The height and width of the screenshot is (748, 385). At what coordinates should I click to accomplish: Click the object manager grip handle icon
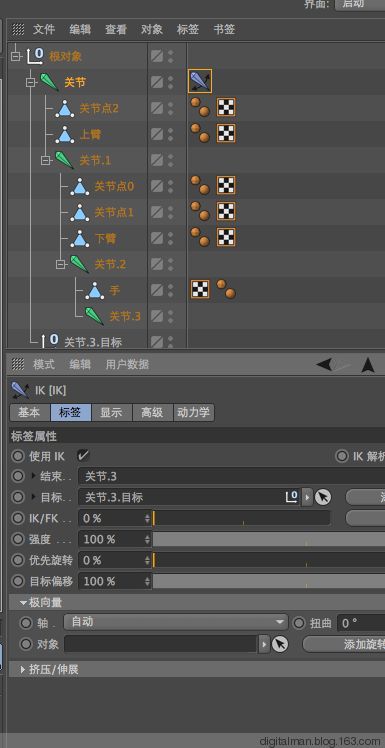(18, 29)
